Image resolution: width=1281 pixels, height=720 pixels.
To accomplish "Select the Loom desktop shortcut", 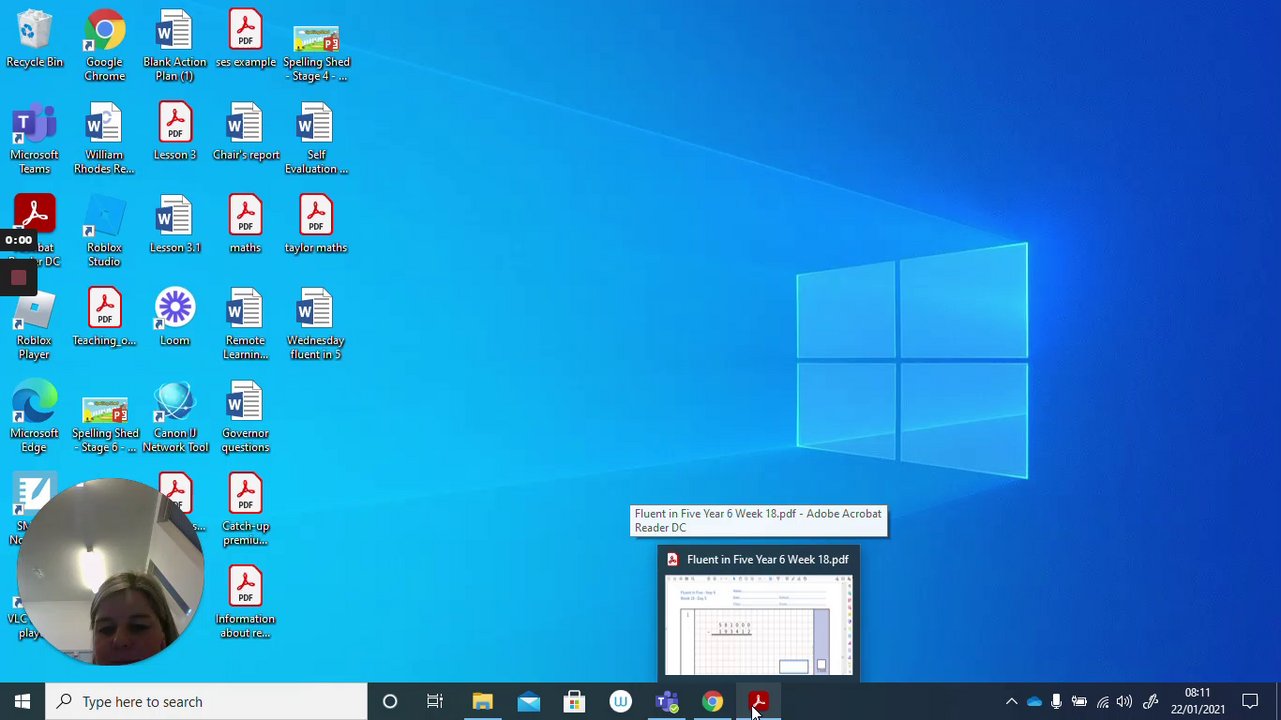I will tap(175, 319).
